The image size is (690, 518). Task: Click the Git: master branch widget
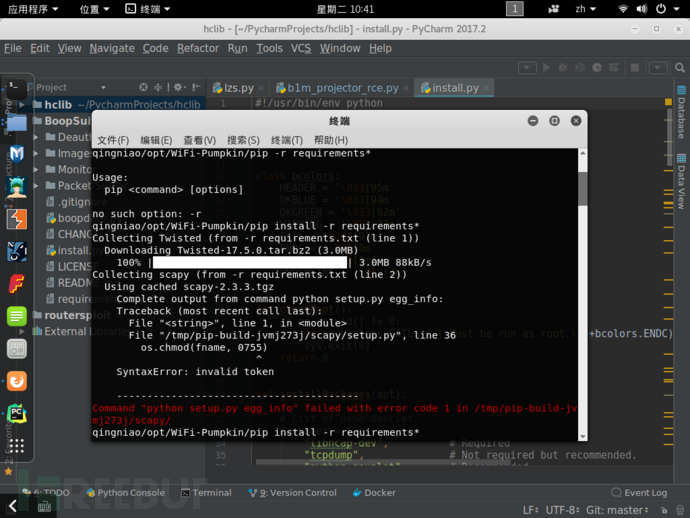click(617, 511)
